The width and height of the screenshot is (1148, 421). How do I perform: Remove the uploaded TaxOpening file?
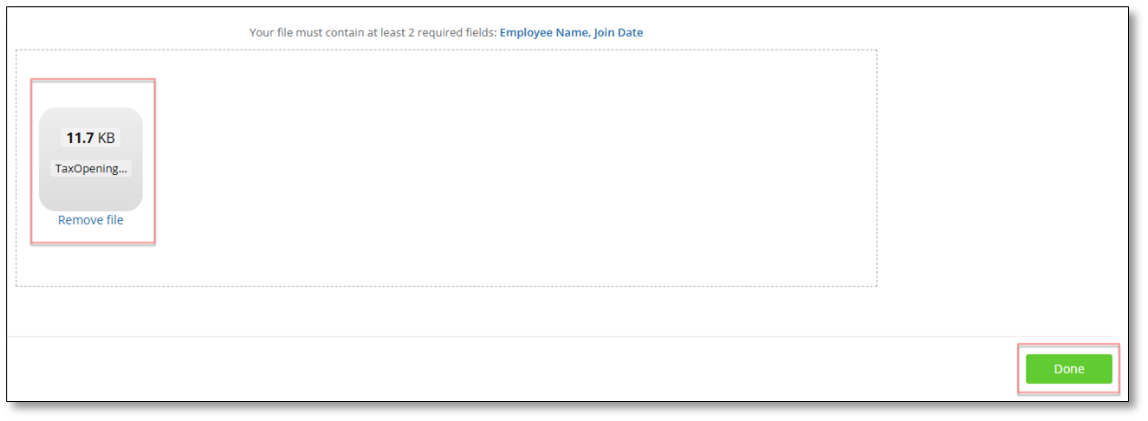click(91, 220)
